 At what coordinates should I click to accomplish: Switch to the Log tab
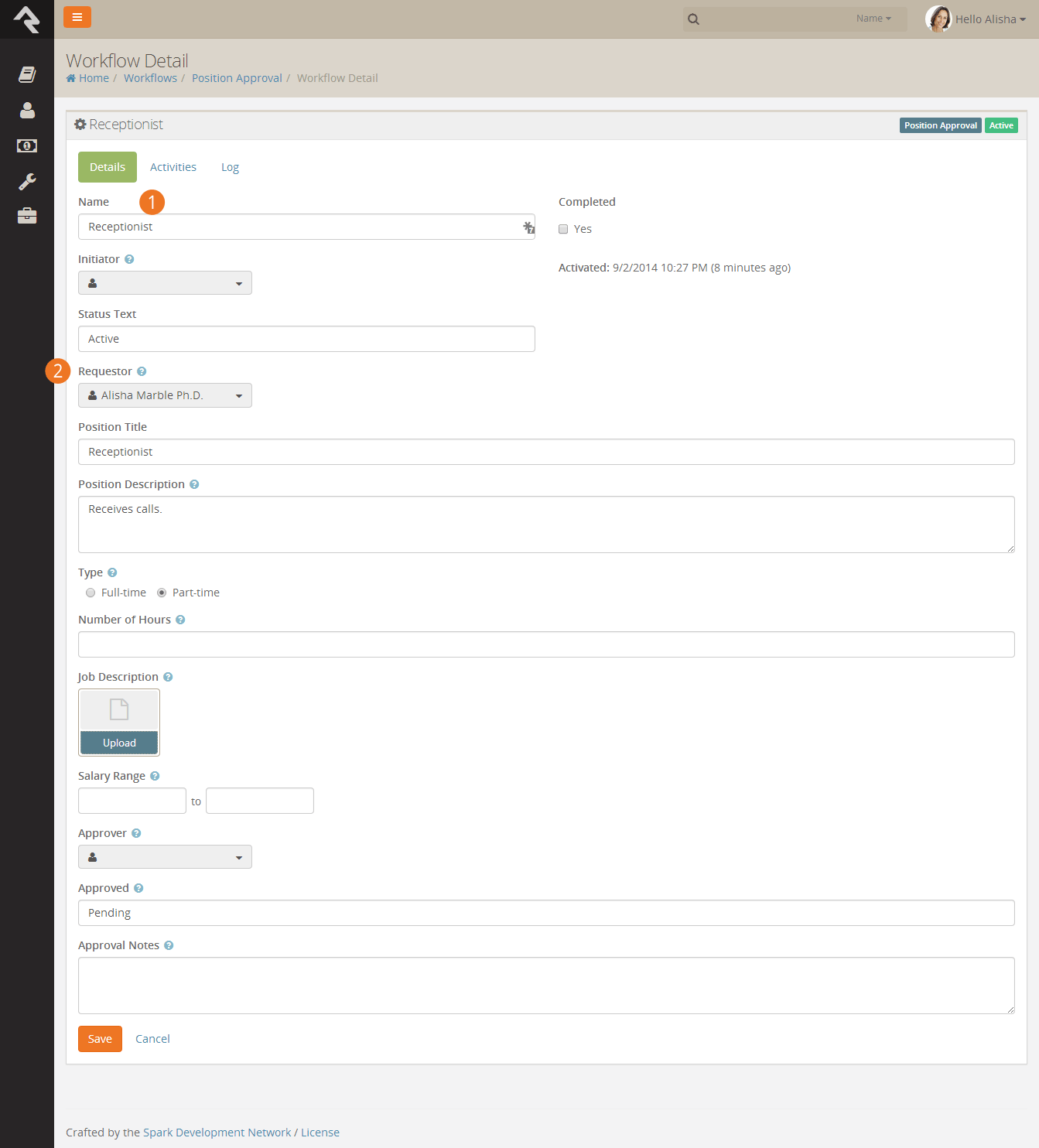[x=230, y=167]
